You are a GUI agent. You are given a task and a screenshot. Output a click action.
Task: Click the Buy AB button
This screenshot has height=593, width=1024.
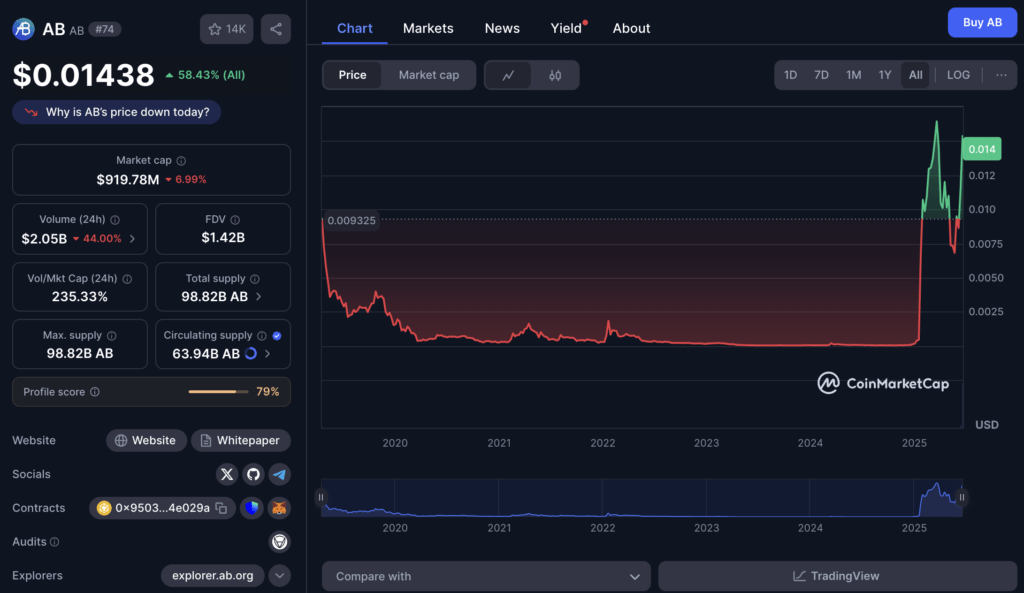pyautogui.click(x=982, y=22)
